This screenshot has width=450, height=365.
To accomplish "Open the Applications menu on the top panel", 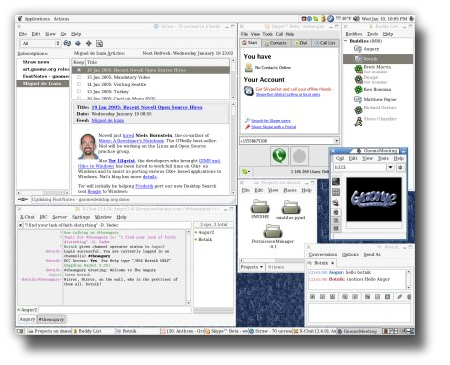I will point(37,19).
